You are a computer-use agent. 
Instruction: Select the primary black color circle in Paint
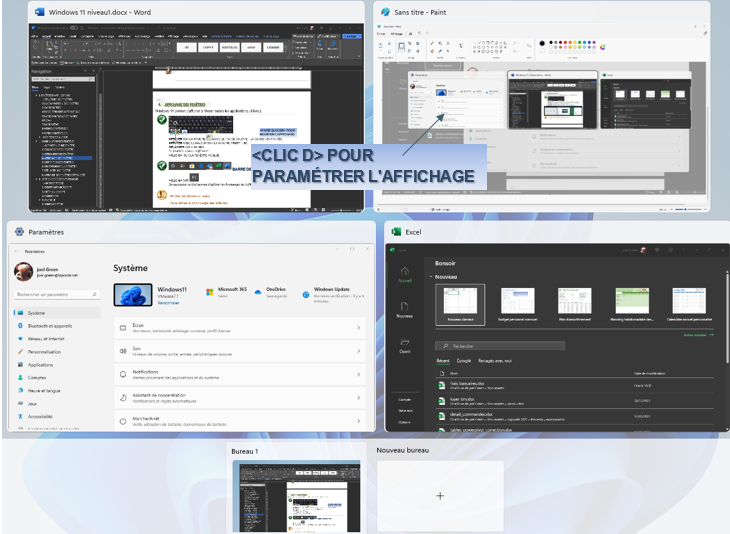[x=542, y=43]
